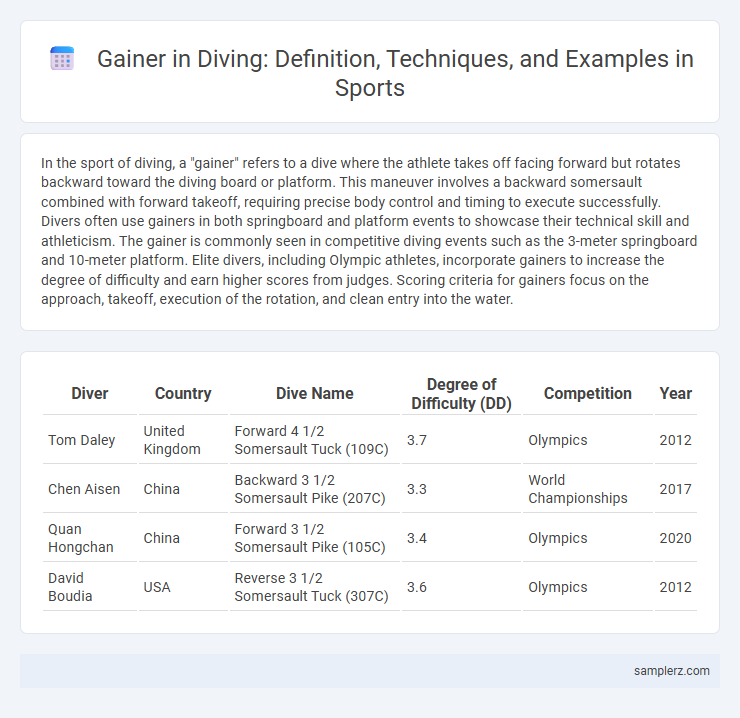The width and height of the screenshot is (740, 718).
Task: Select 'Reverse 3 1/2 Somersault Tuck (307C)' cell
Action: pos(315,587)
